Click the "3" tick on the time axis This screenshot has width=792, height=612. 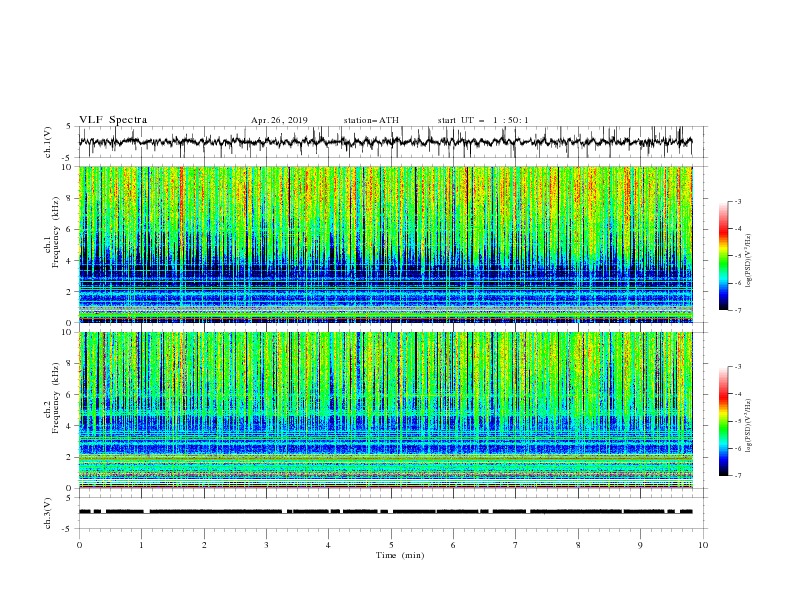click(x=266, y=545)
